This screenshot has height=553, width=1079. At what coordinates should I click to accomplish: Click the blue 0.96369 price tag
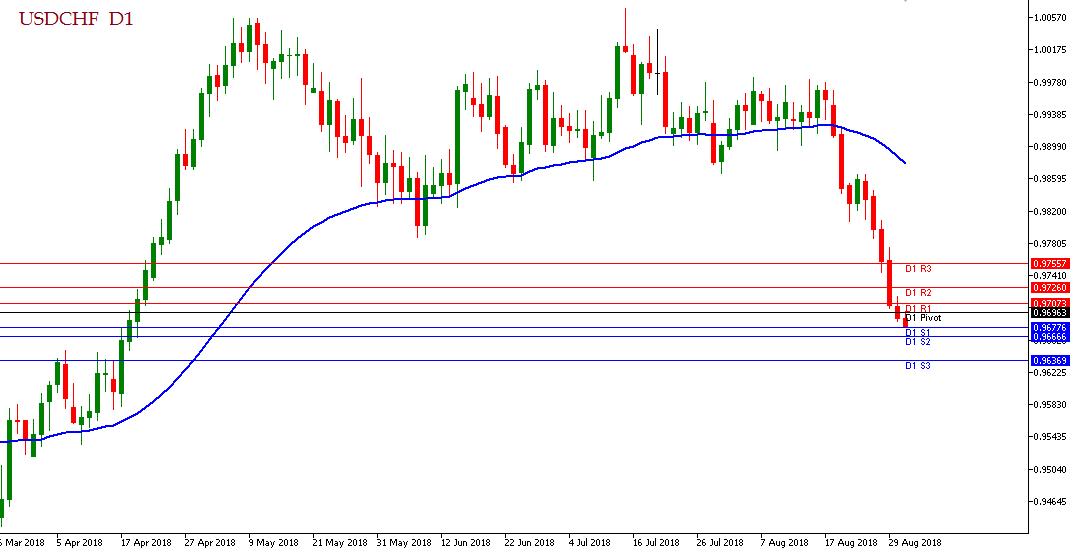pos(1049,360)
